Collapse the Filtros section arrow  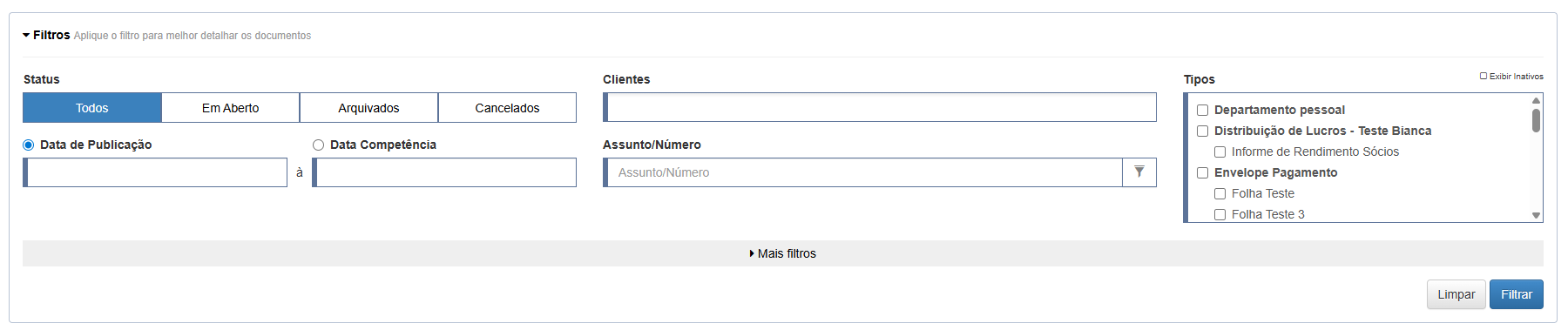click(26, 36)
